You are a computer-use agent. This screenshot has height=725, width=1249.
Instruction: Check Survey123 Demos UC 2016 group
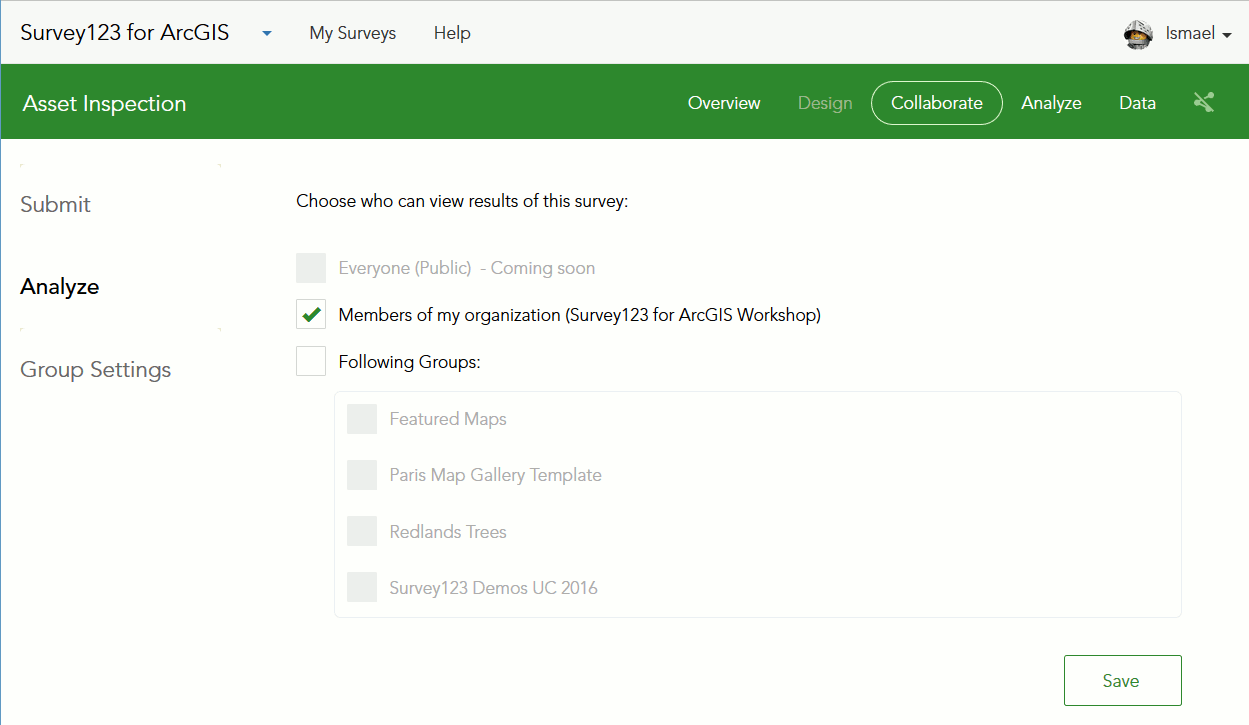click(x=362, y=587)
